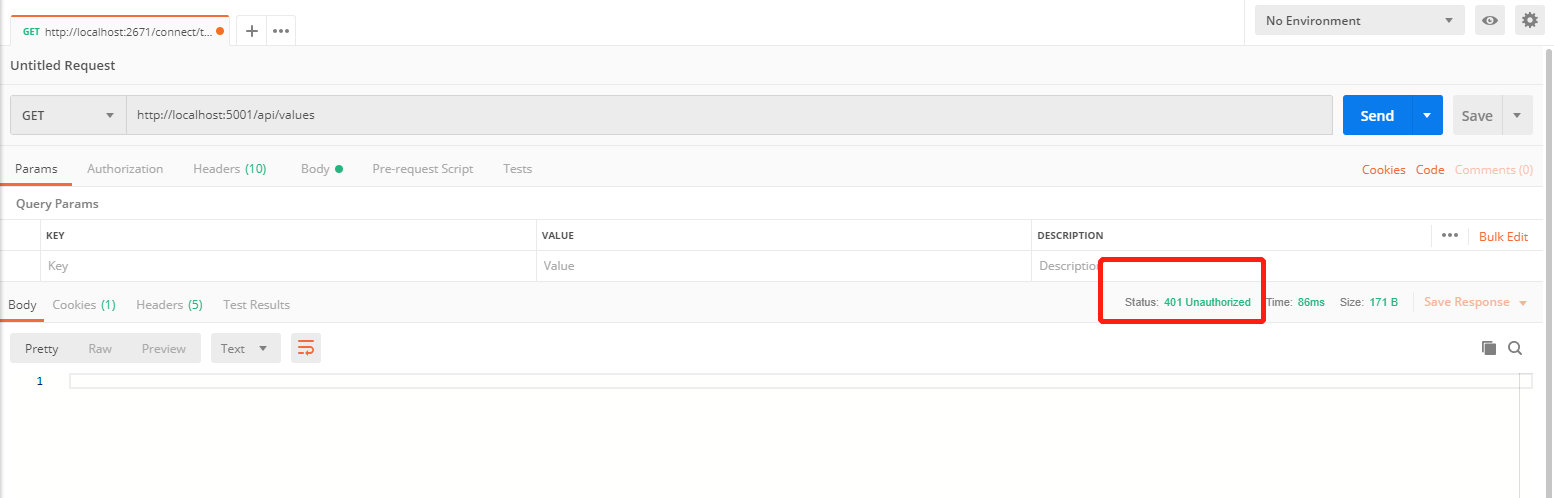
Task: Click the environment quick look eye icon
Action: (x=1490, y=20)
